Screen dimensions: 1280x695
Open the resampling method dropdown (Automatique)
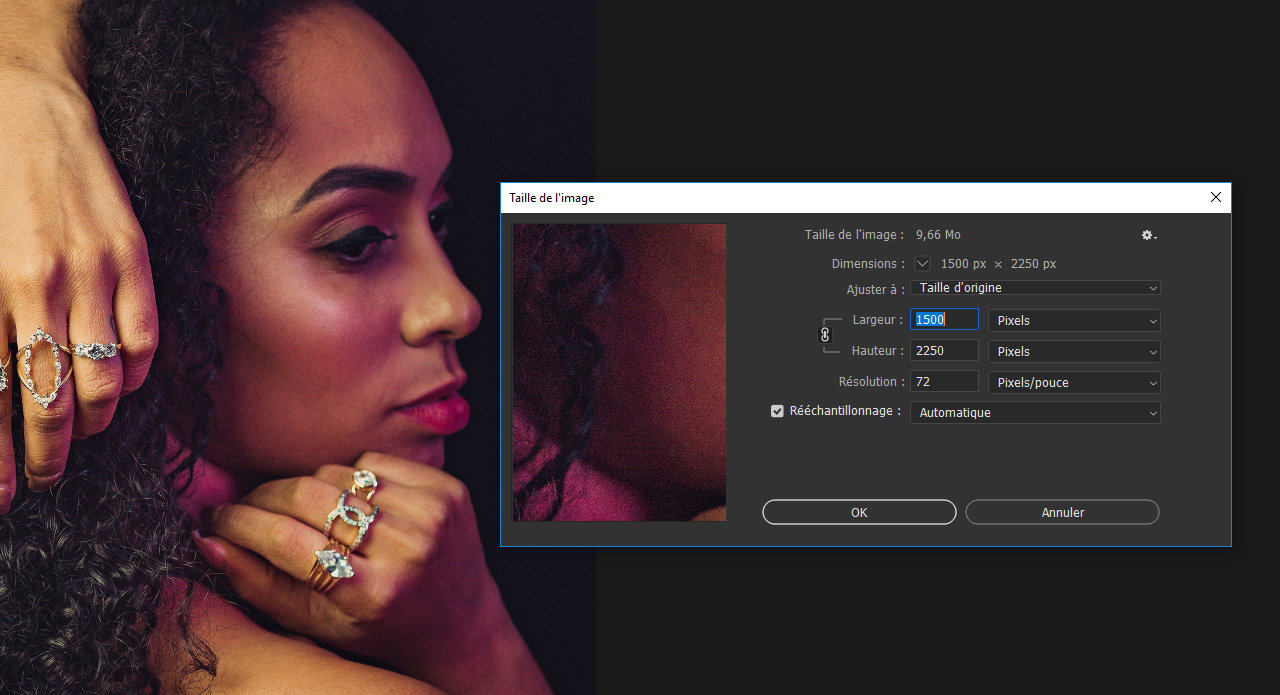point(1035,412)
